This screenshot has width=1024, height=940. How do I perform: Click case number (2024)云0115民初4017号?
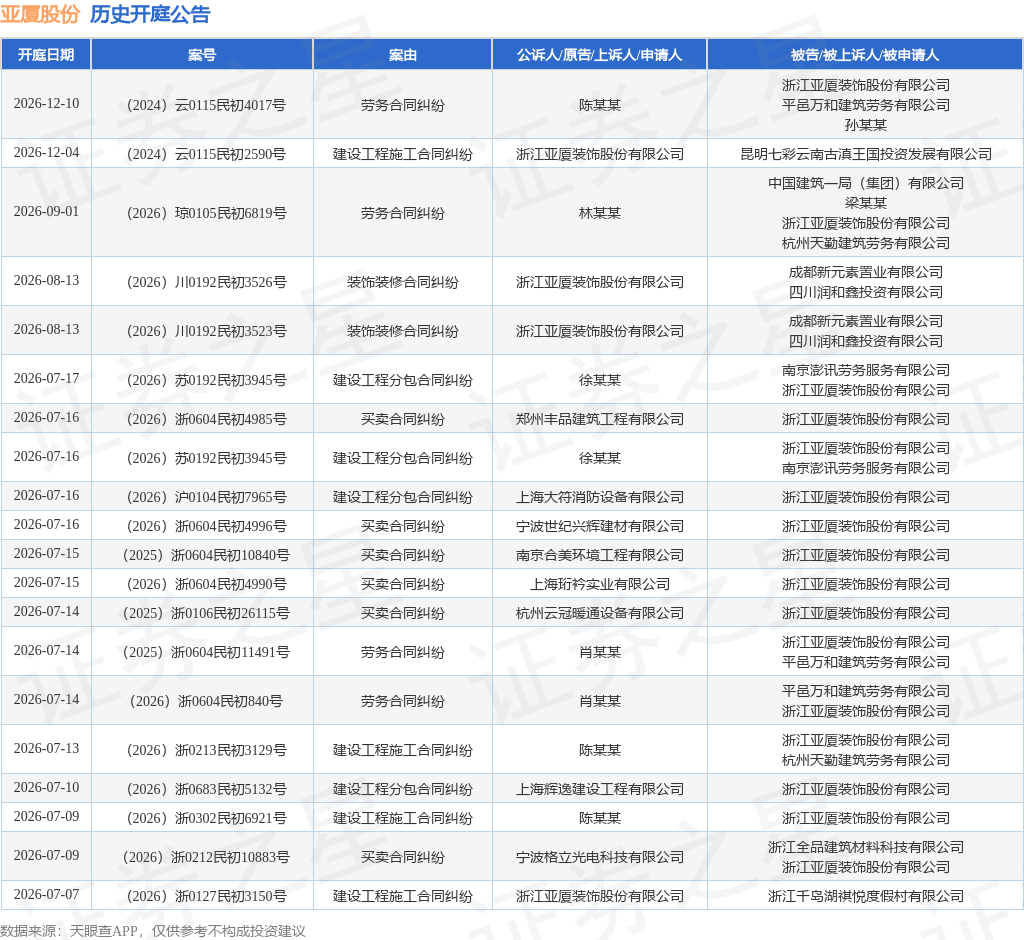tap(206, 105)
